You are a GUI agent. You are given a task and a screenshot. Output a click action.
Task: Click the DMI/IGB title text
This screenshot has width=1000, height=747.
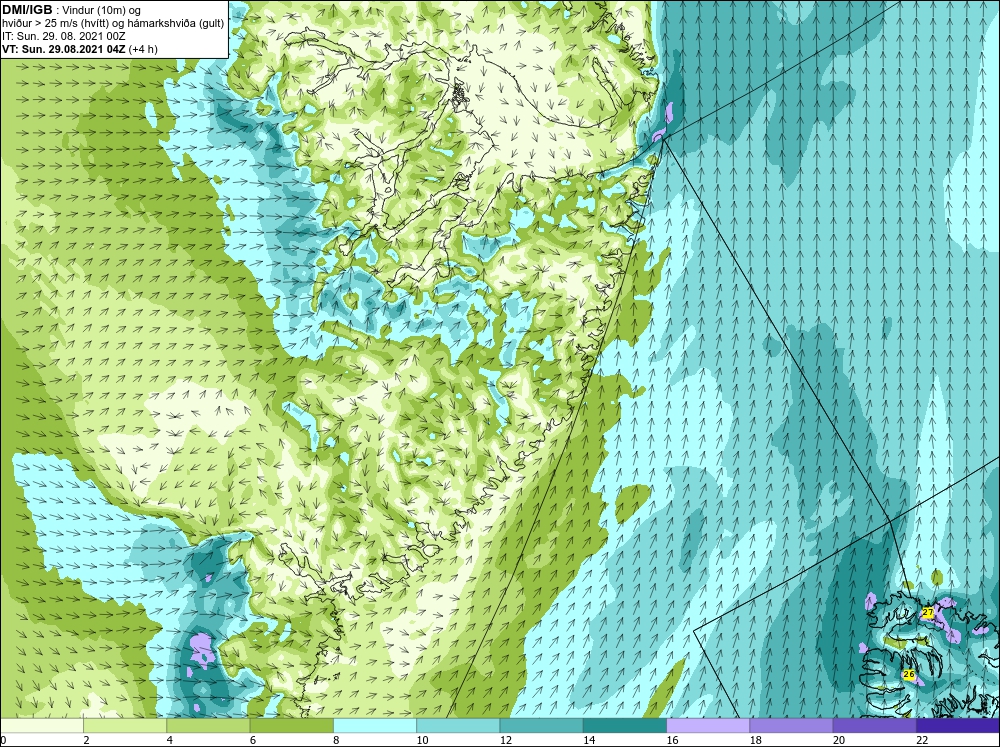click(27, 10)
